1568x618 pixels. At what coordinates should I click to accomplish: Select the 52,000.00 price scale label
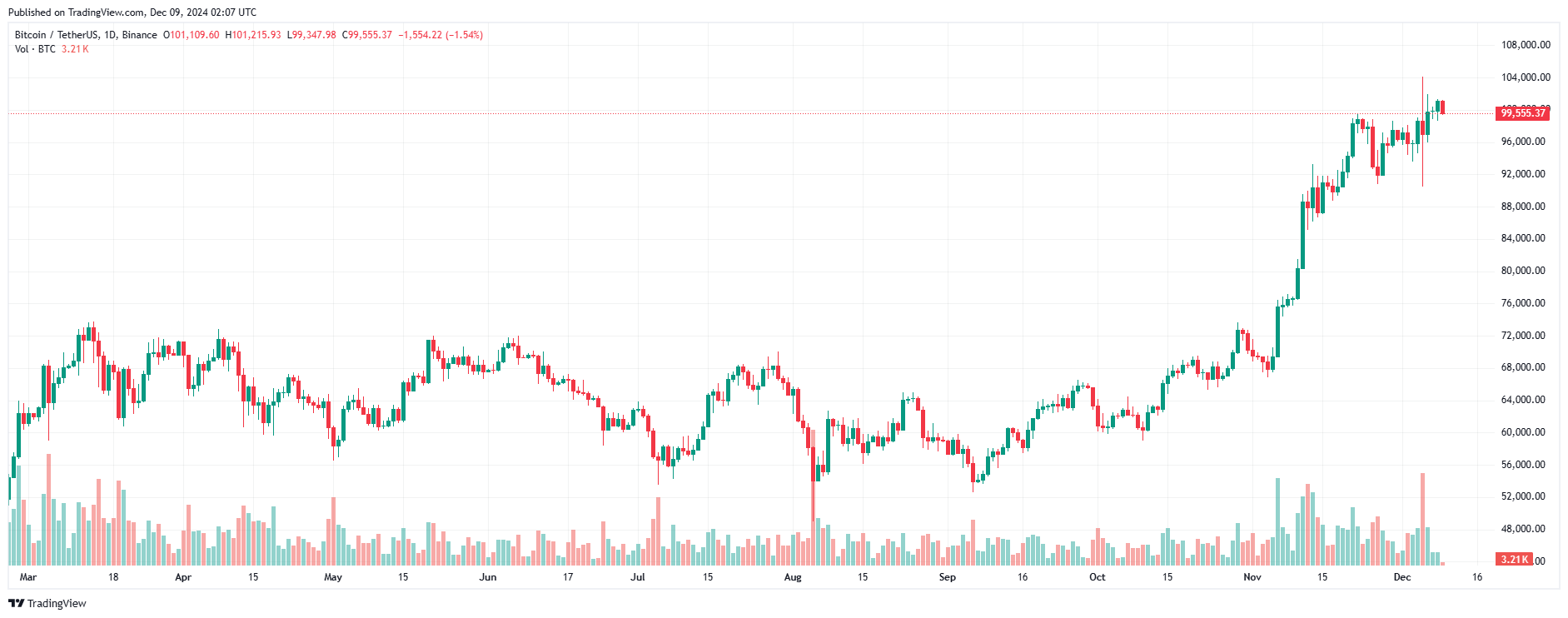click(1523, 496)
